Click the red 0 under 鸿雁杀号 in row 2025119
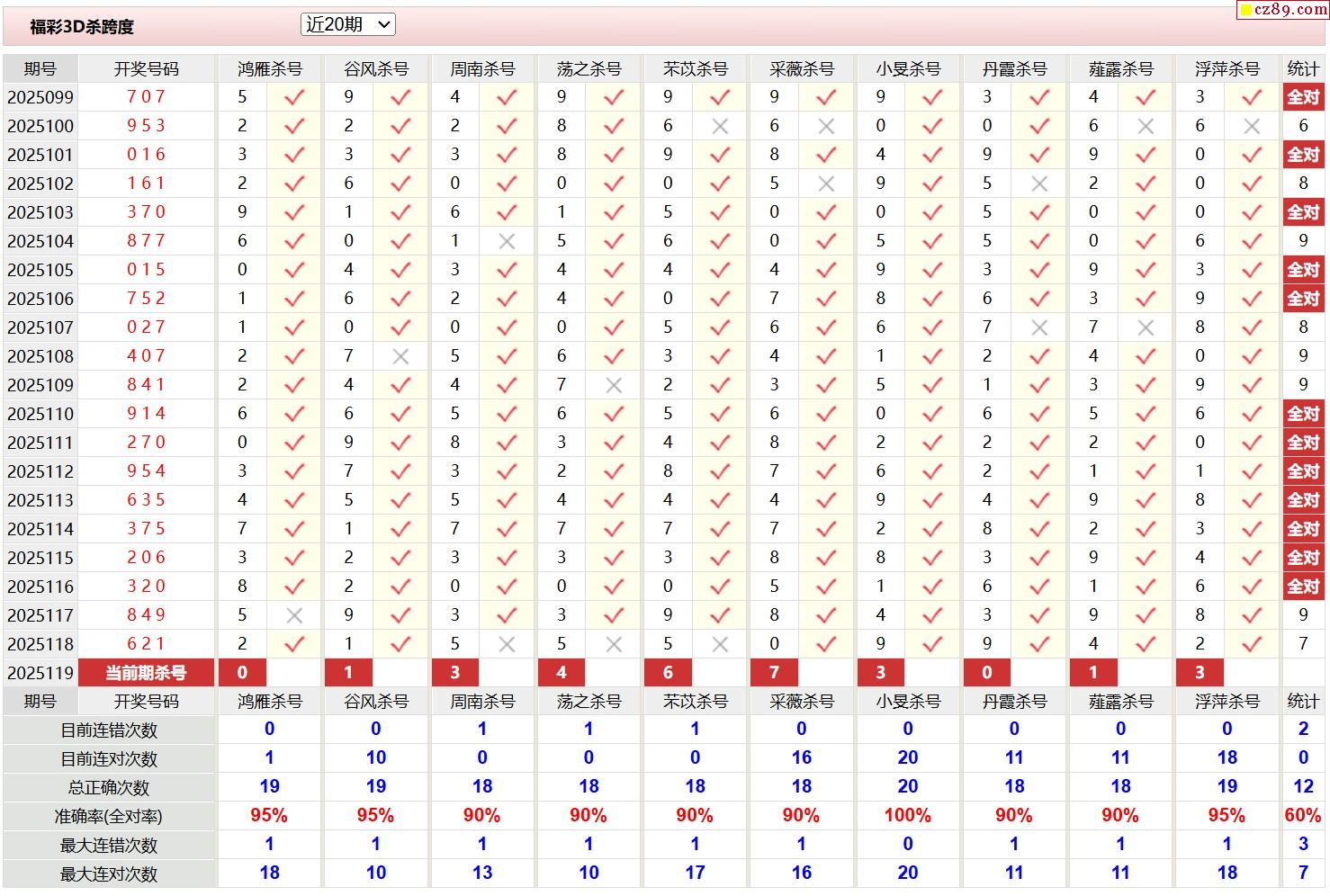 pyautogui.click(x=242, y=673)
